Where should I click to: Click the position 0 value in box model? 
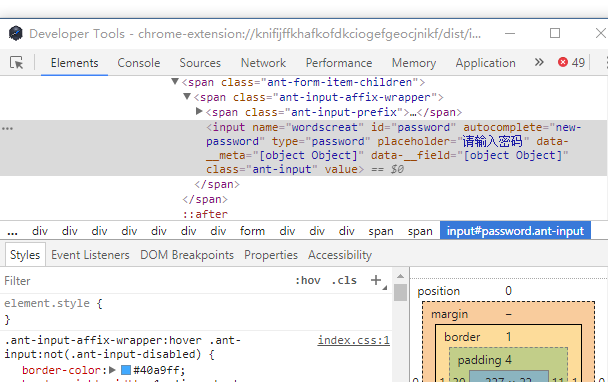tap(508, 290)
